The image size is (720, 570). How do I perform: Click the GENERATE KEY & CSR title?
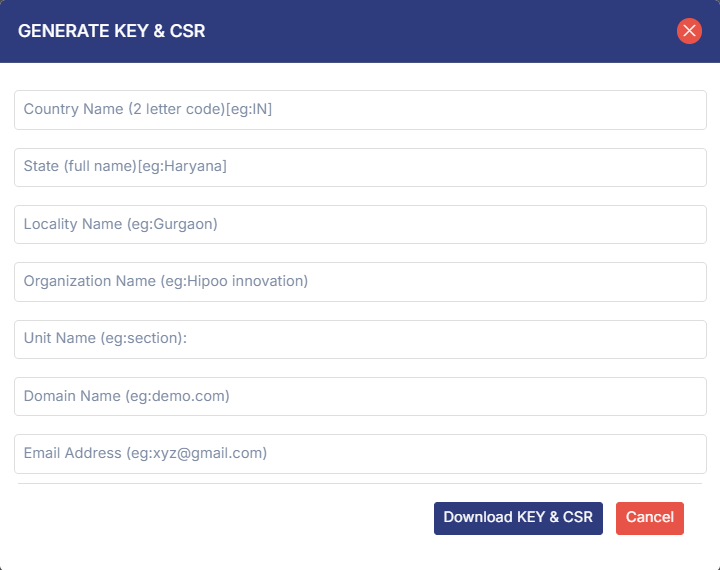click(112, 31)
